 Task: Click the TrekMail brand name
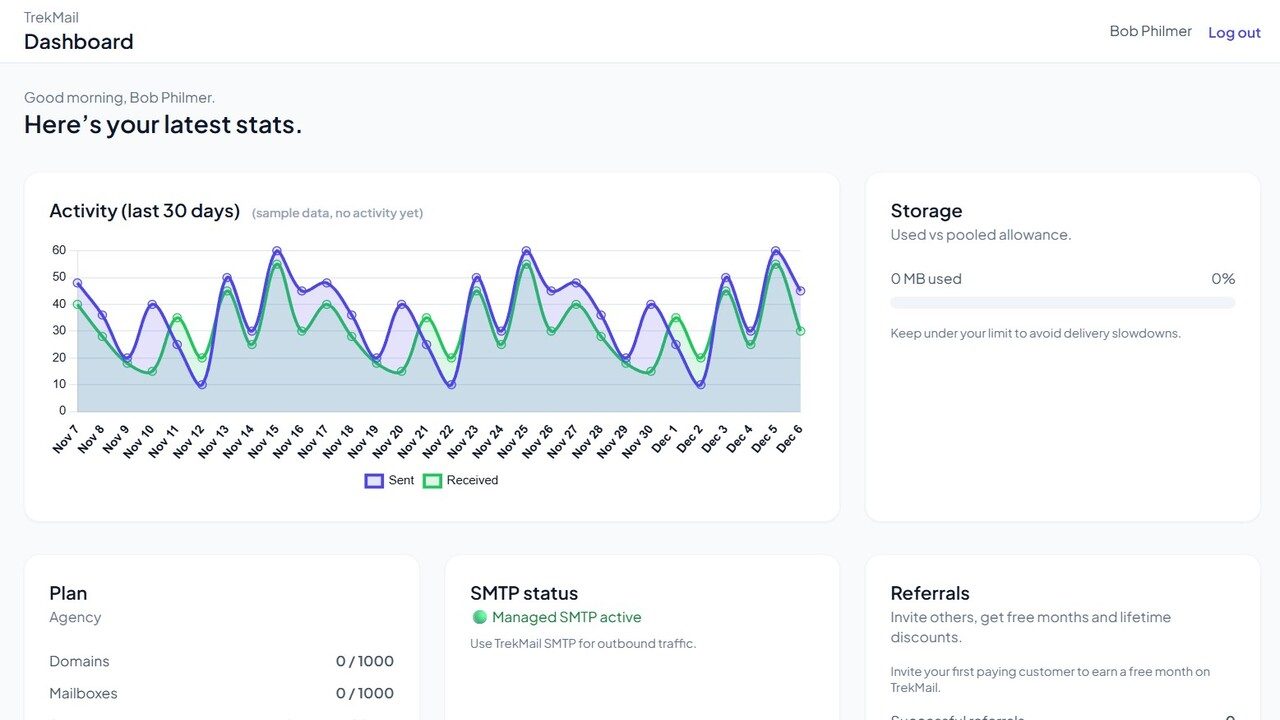tap(51, 17)
